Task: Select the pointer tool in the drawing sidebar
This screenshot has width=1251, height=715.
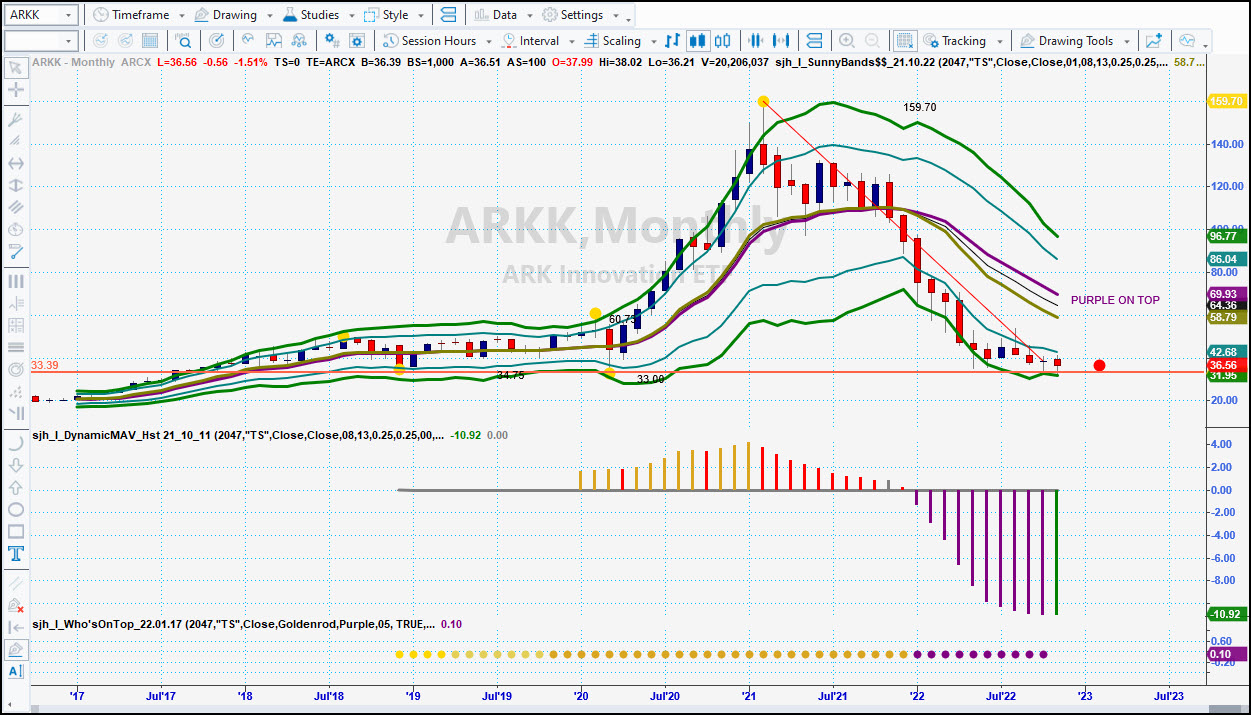Action: pos(16,68)
